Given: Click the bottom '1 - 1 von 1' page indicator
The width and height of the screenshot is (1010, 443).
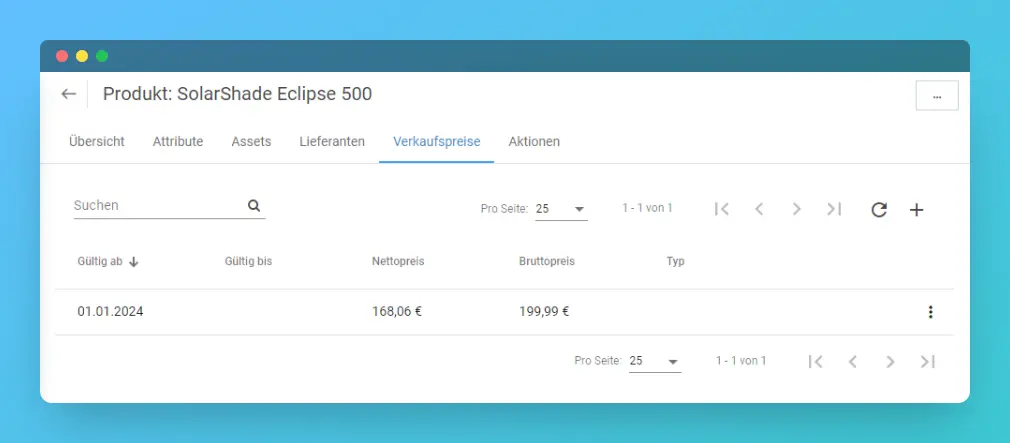Looking at the screenshot, I should tap(741, 361).
